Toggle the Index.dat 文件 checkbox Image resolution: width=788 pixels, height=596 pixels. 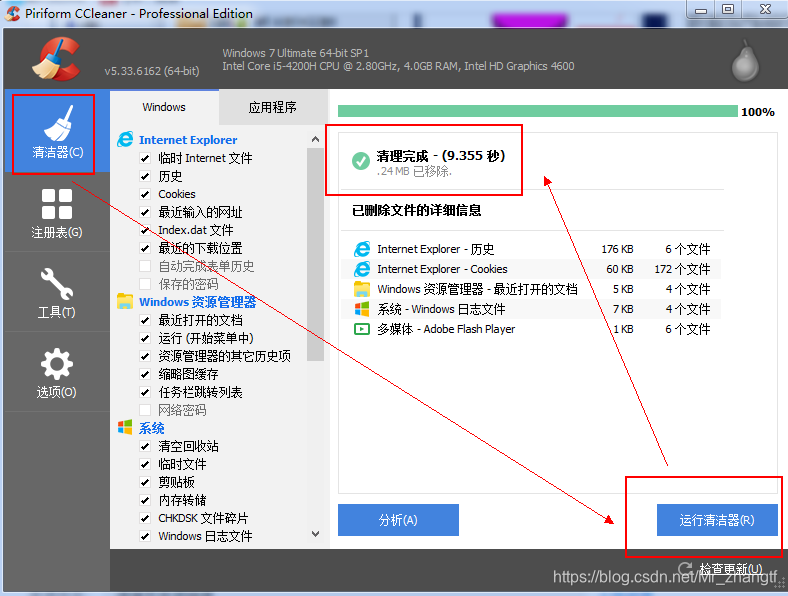tap(145, 230)
